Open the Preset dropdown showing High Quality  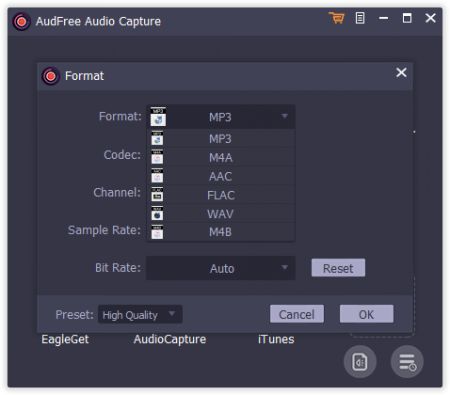click(140, 314)
